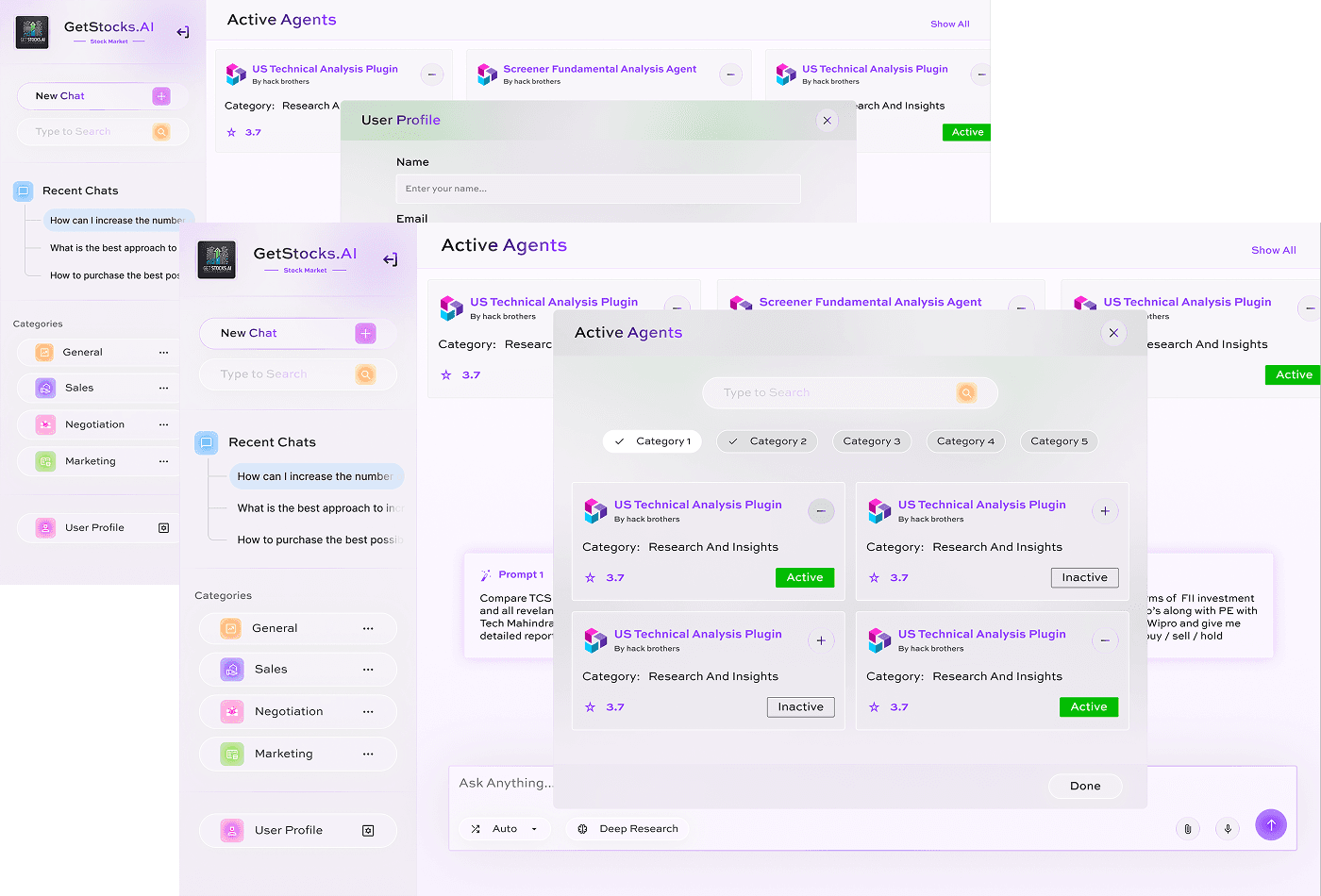Open Sales more options, back window
Viewport: 1321px width, 896px height.
pyautogui.click(x=163, y=388)
